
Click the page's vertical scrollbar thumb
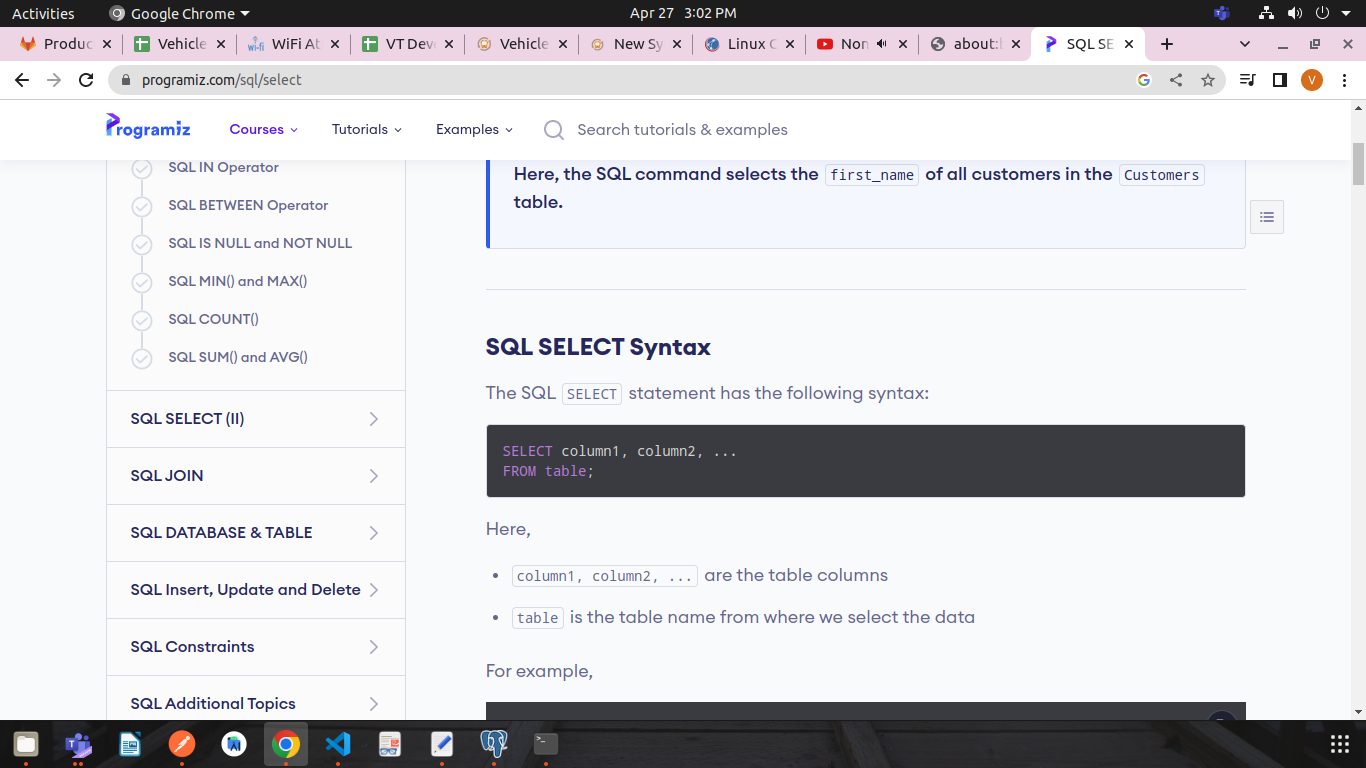(x=1358, y=165)
